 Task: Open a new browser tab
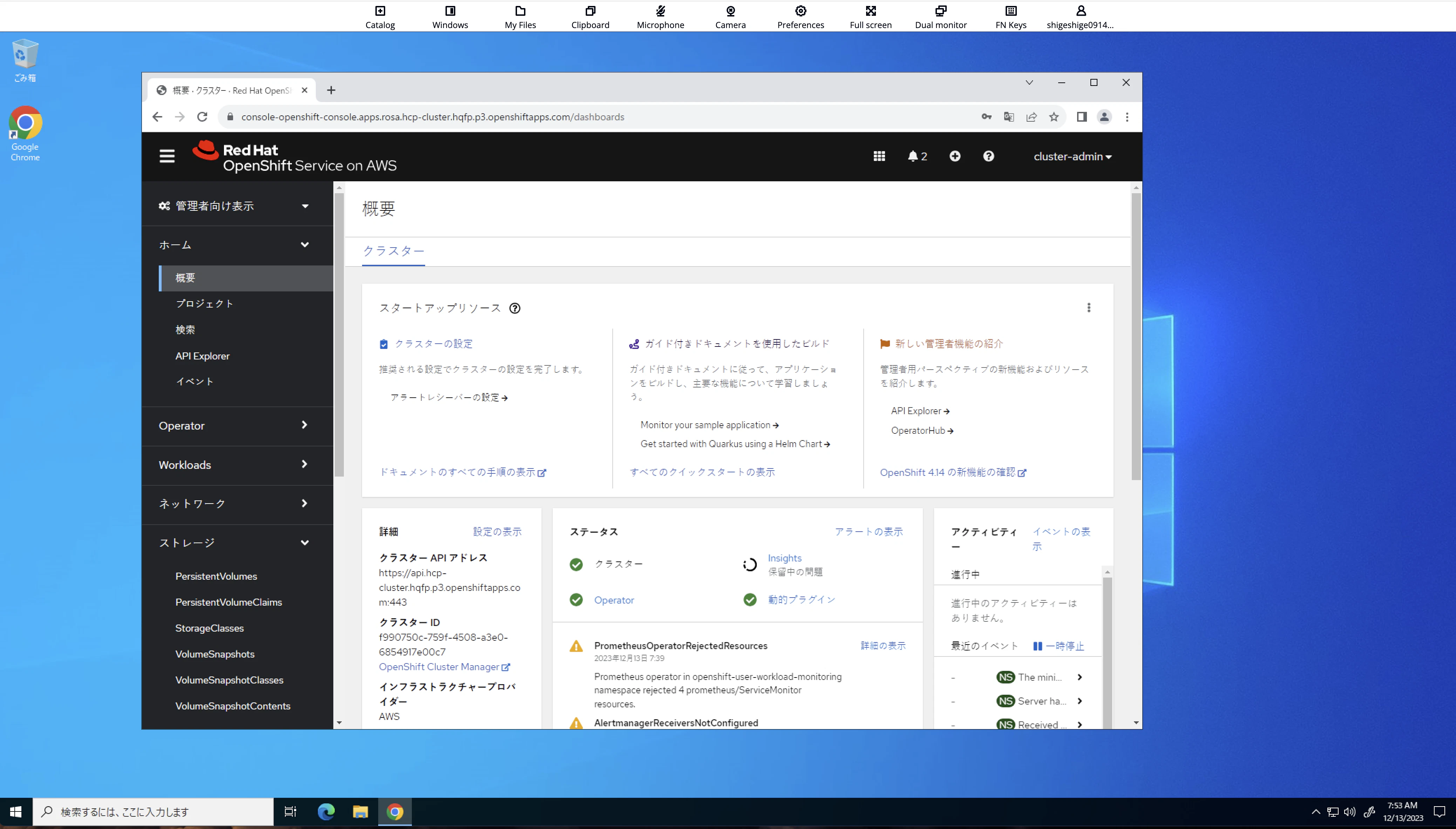[x=331, y=90]
